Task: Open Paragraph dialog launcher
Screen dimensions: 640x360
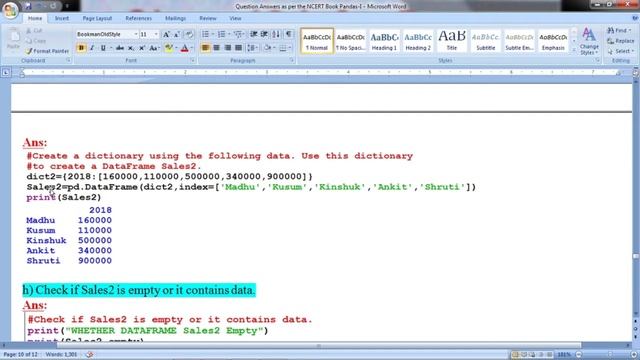Action: pos(292,60)
